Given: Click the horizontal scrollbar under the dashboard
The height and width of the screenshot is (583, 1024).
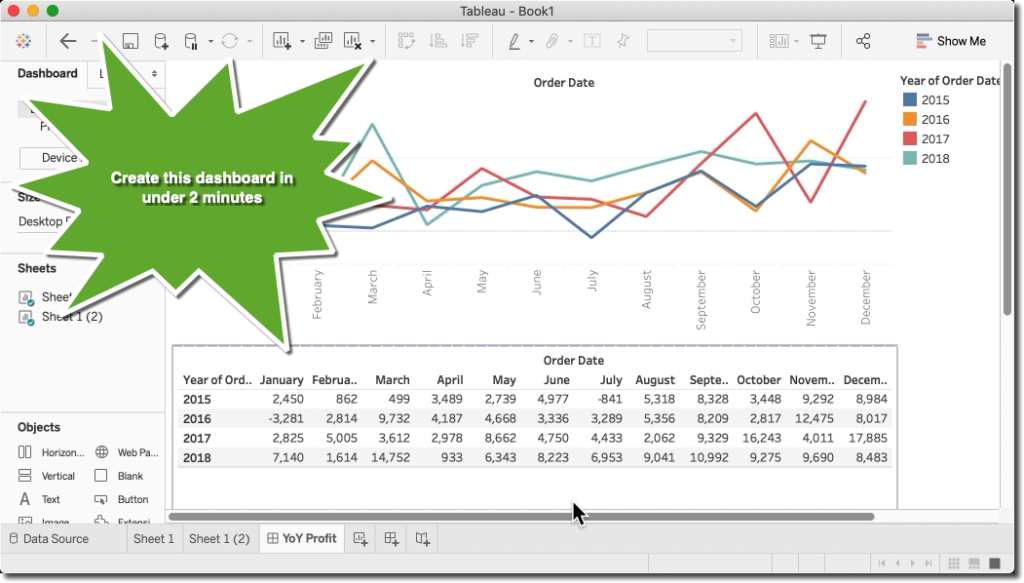Looking at the screenshot, I should [x=521, y=517].
